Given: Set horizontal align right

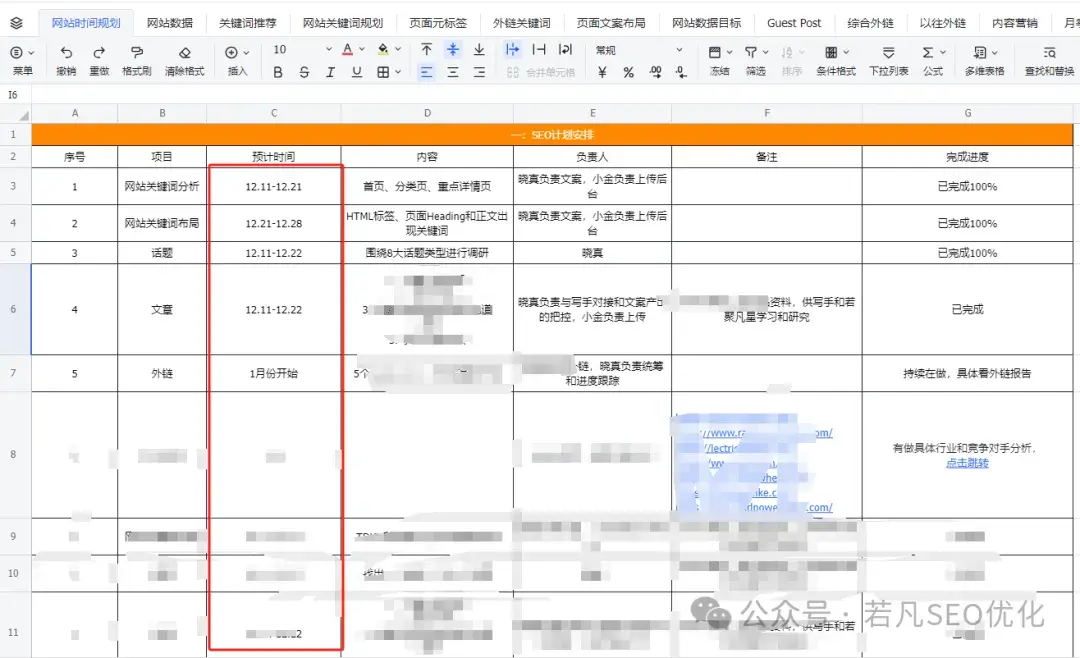Looking at the screenshot, I should pyautogui.click(x=479, y=72).
